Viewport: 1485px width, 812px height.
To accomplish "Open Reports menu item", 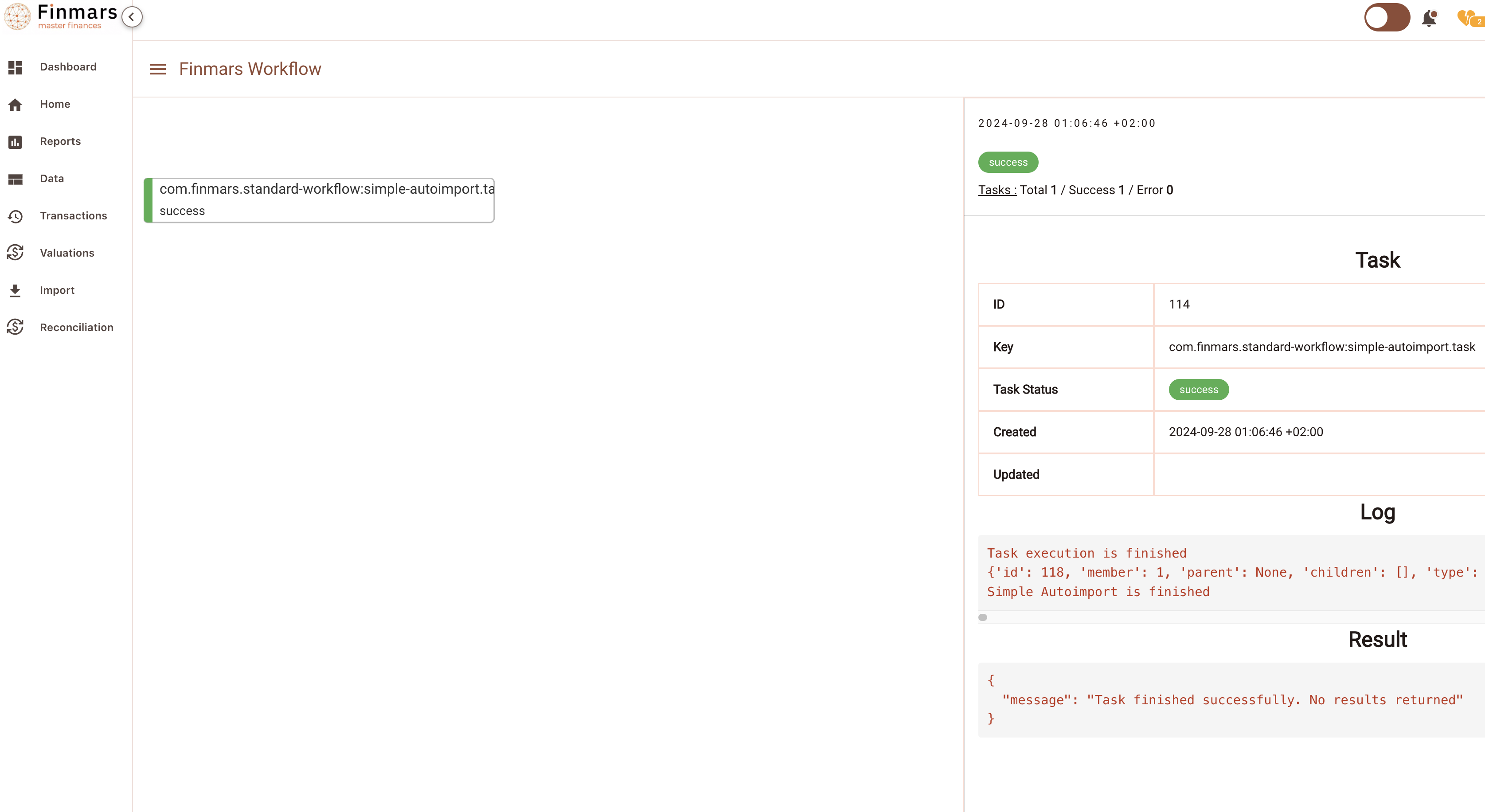I will point(60,141).
